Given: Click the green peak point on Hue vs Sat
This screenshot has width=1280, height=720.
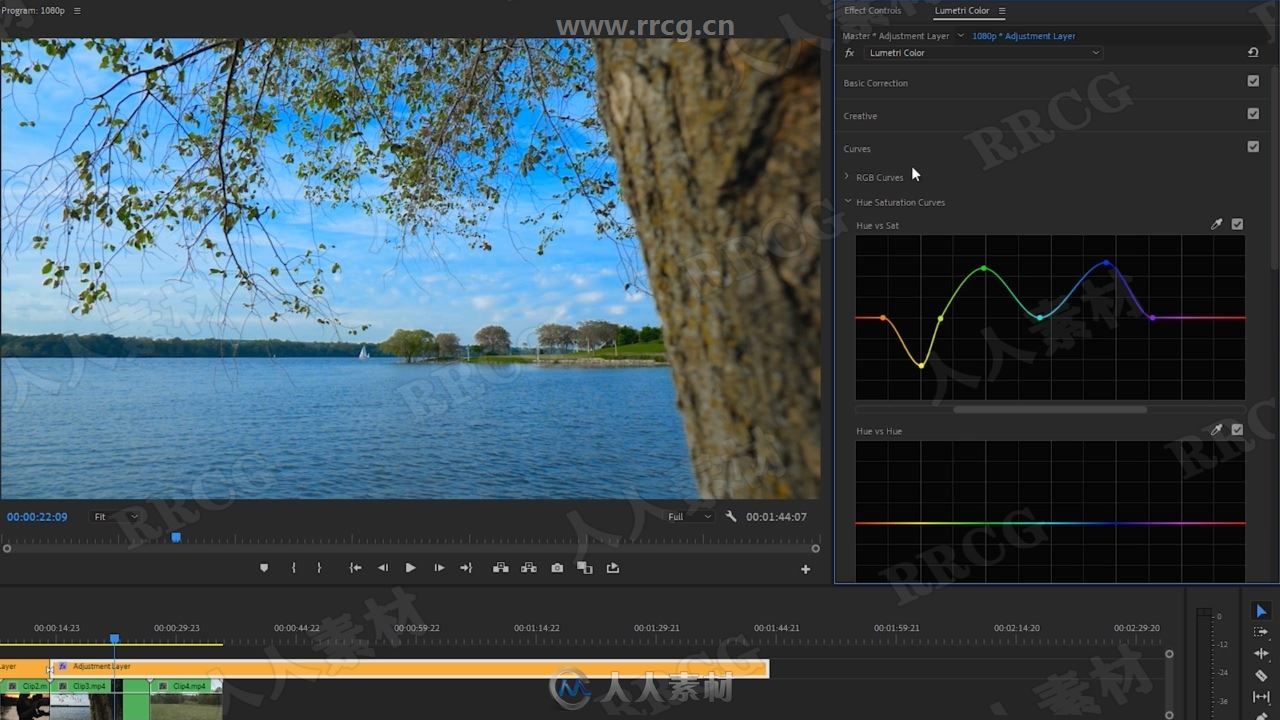Looking at the screenshot, I should [x=984, y=268].
